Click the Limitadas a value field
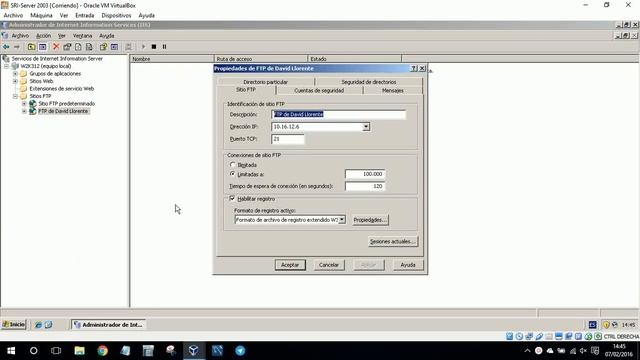Screen dimensions: 640x360 point(365,174)
